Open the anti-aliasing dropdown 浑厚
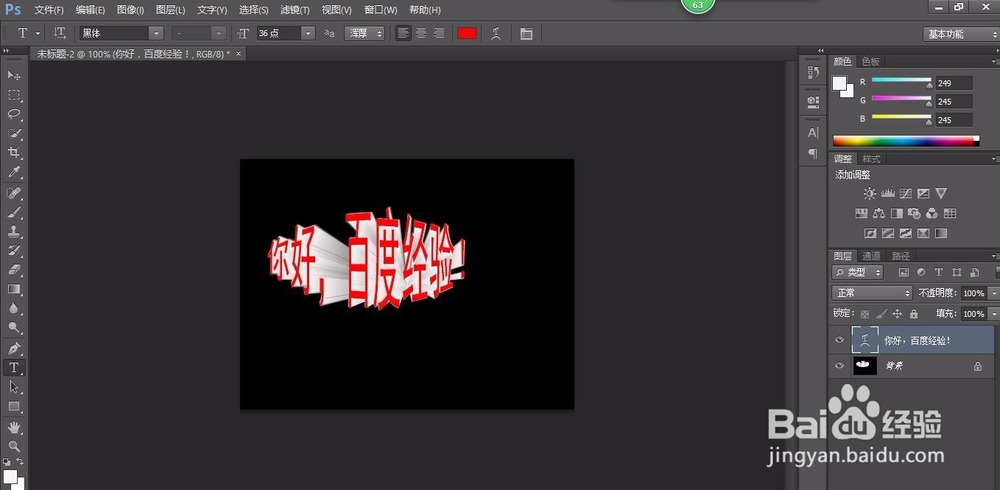The width and height of the screenshot is (1000, 490). (x=364, y=33)
